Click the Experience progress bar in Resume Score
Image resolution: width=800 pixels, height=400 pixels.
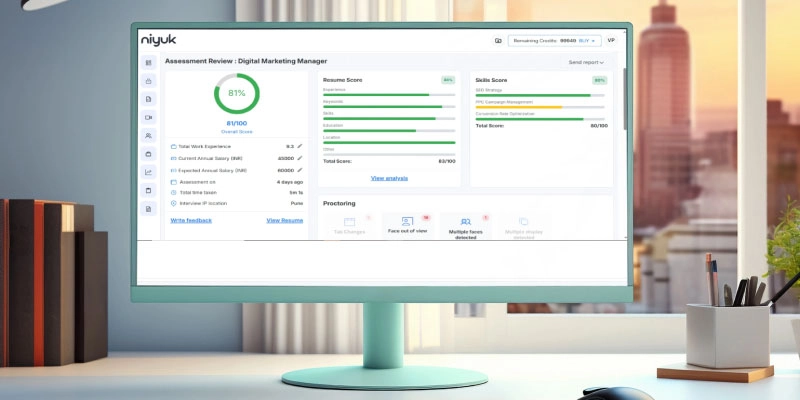click(x=389, y=95)
